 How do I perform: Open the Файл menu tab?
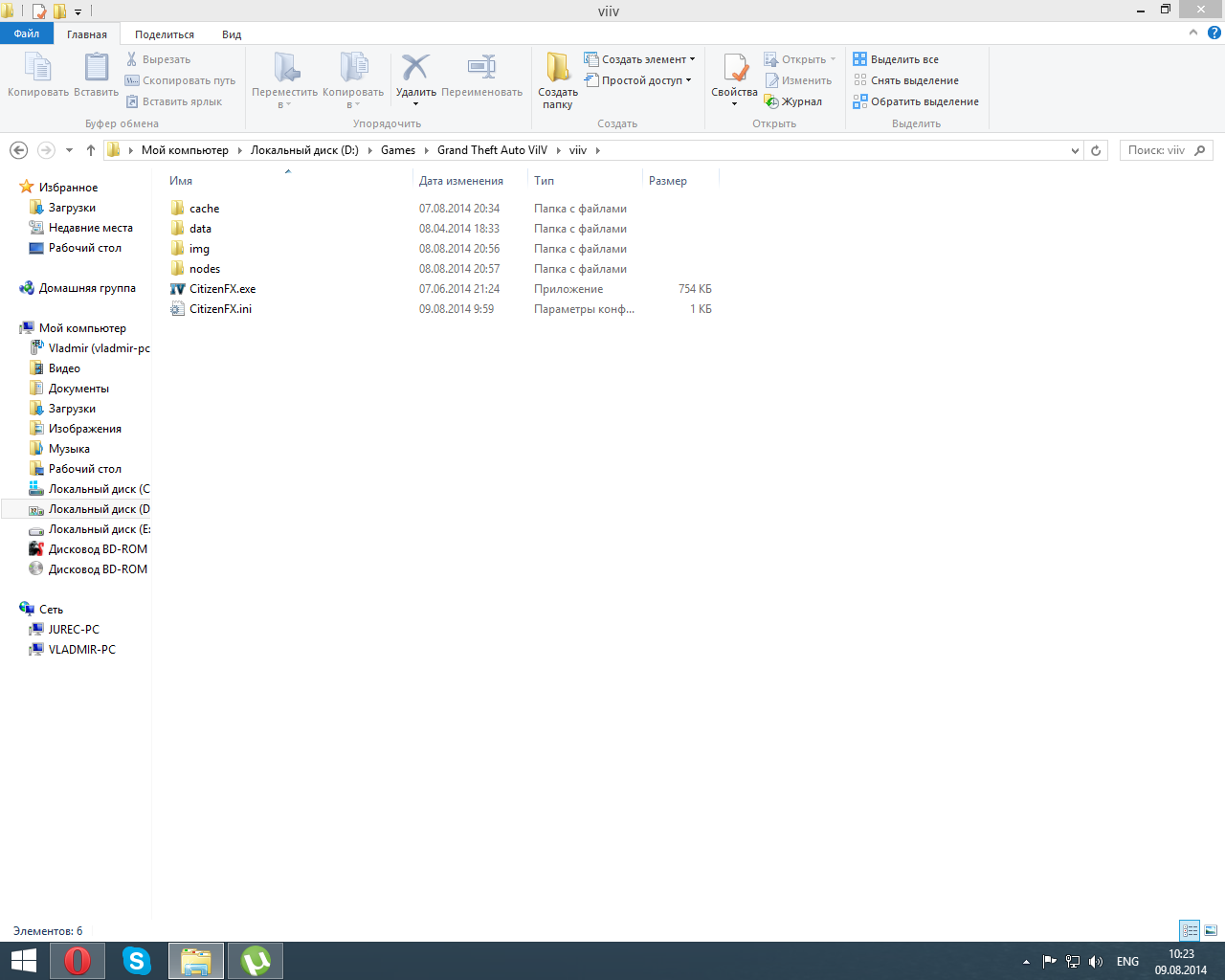click(27, 33)
